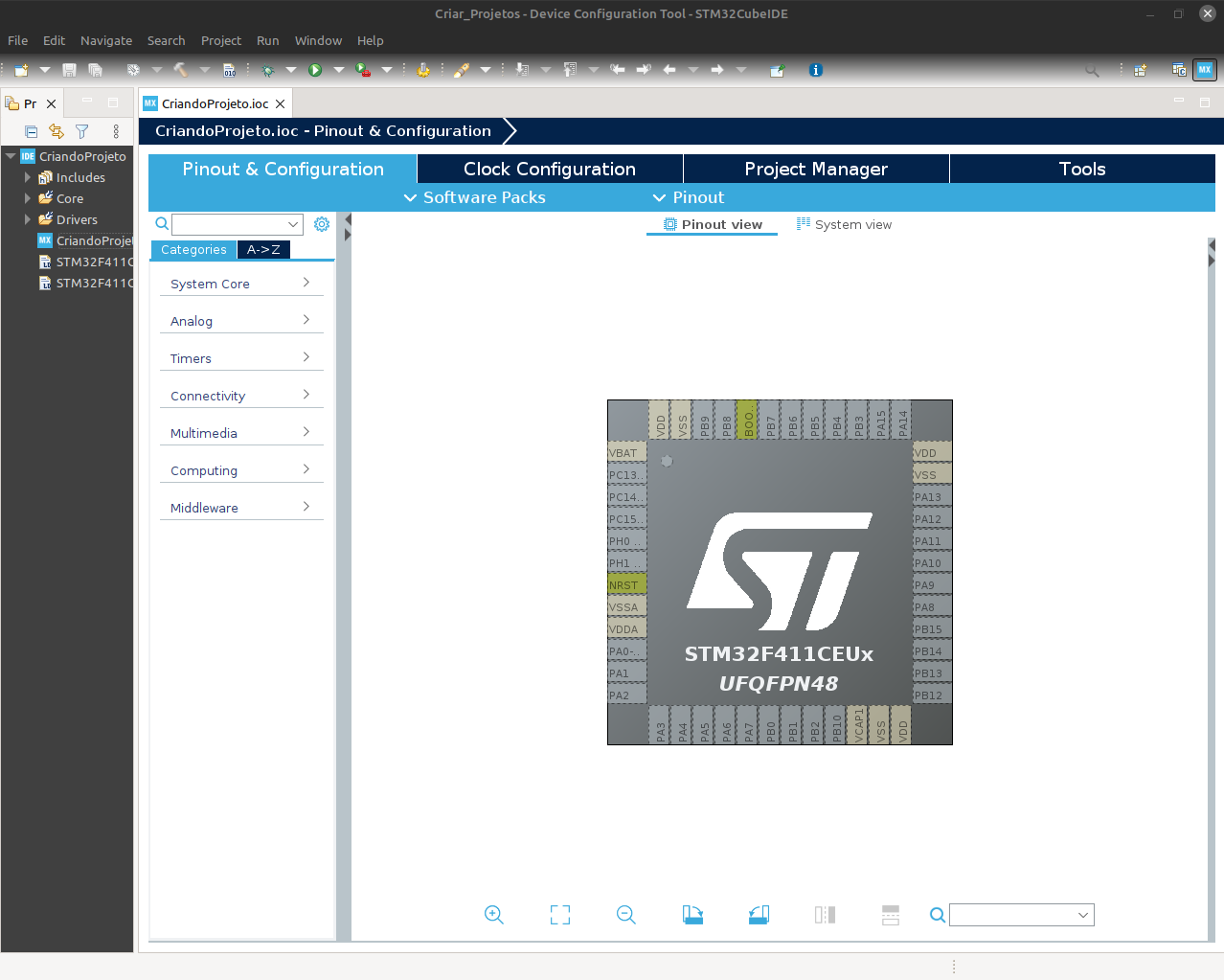Open the Navigate menu

106,40
